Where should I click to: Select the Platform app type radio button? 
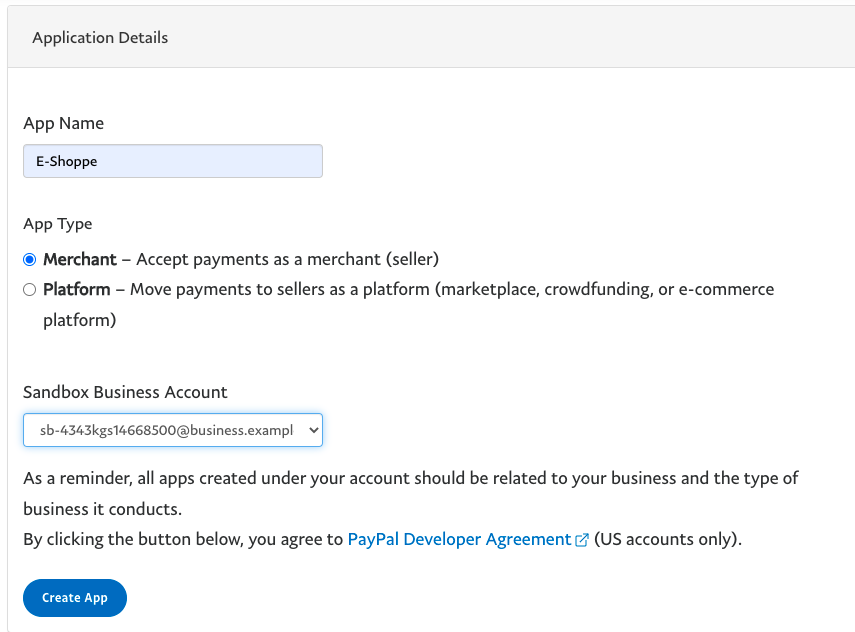pyautogui.click(x=29, y=290)
